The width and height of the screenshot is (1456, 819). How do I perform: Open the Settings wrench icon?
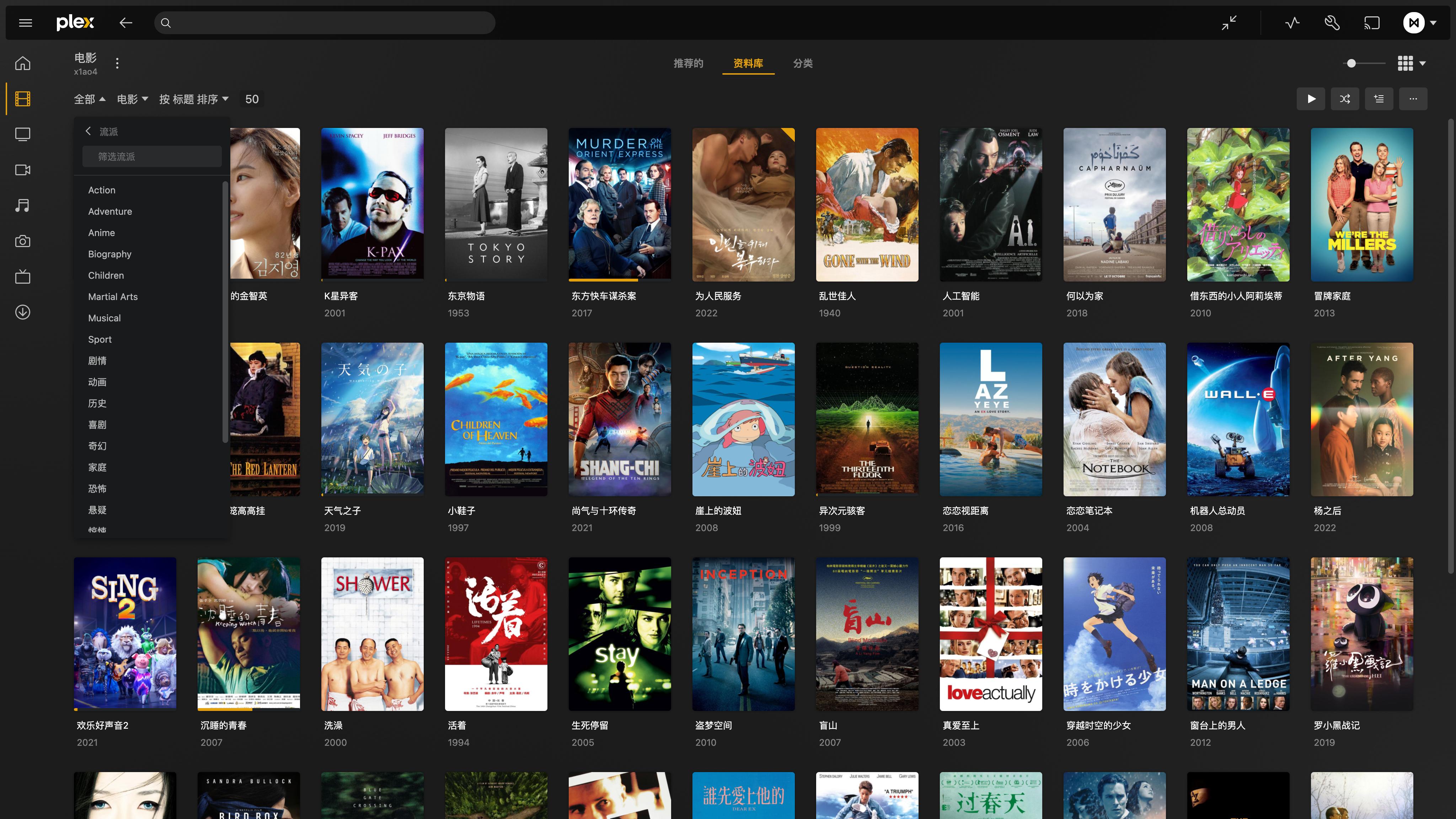pyautogui.click(x=1332, y=23)
